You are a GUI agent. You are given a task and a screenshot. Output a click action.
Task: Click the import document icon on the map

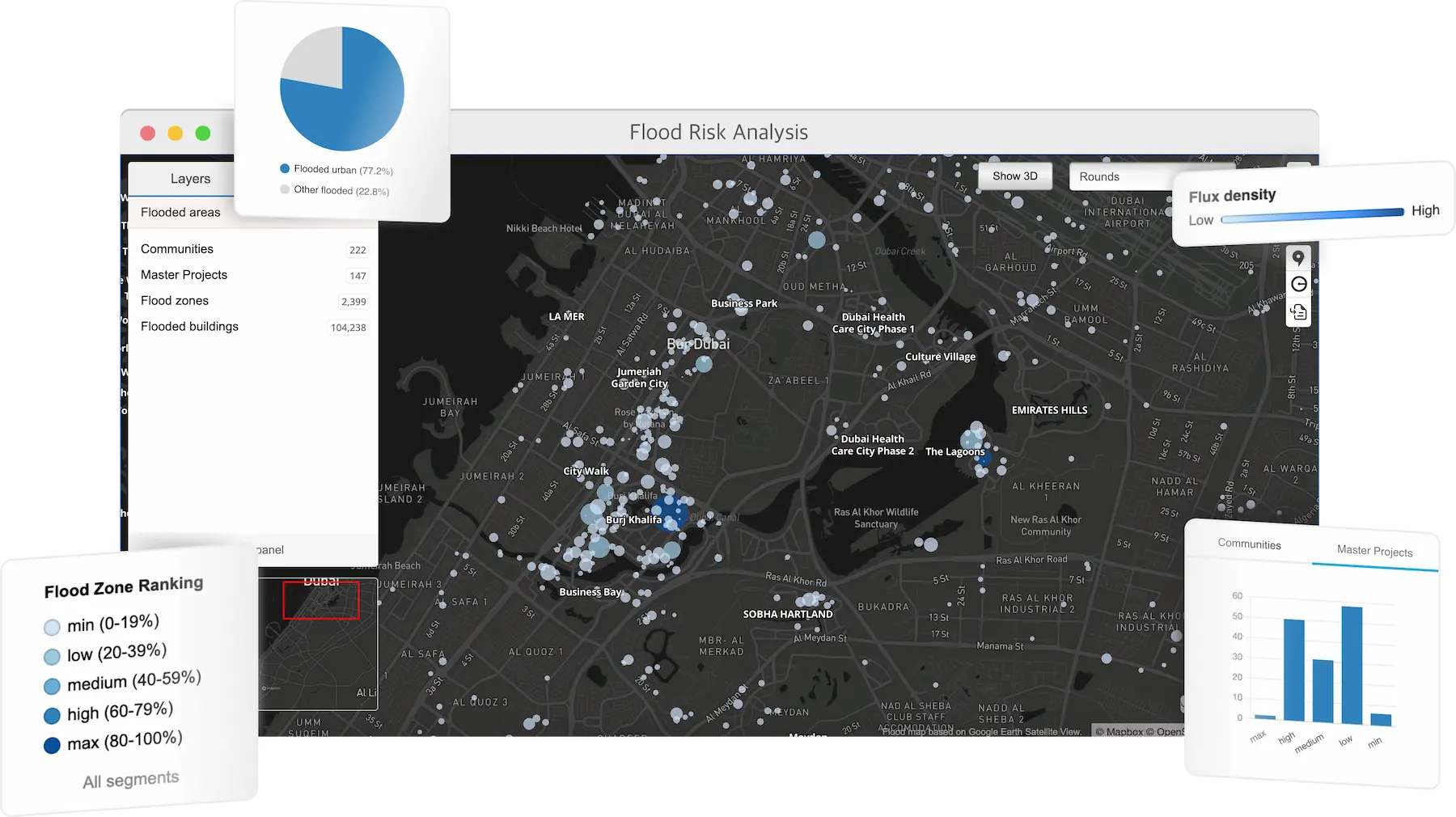(1298, 311)
